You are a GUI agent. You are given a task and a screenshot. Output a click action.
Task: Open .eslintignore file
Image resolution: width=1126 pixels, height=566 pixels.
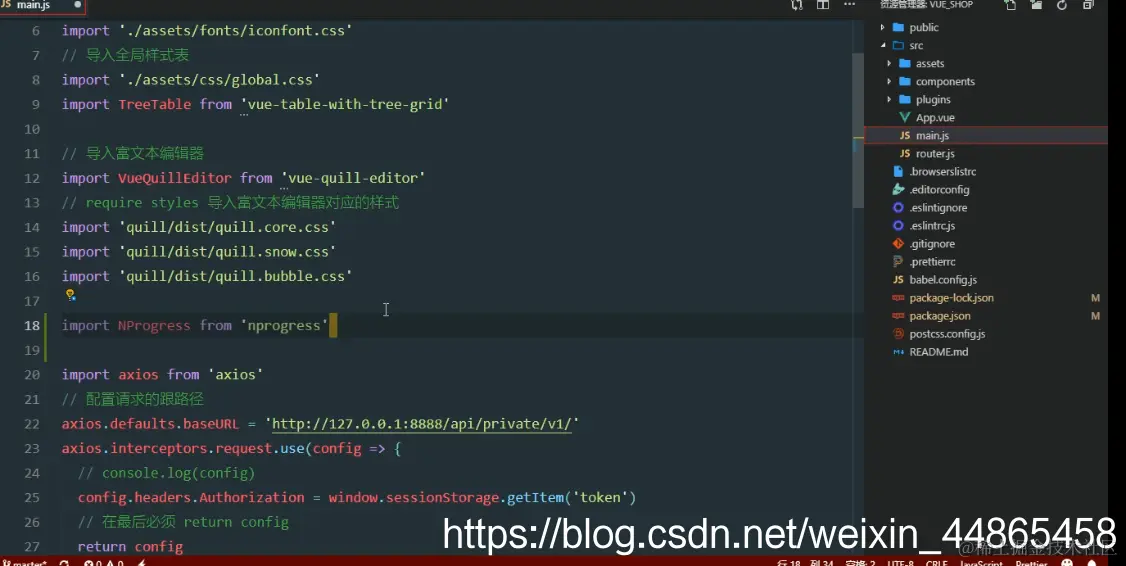(x=938, y=208)
